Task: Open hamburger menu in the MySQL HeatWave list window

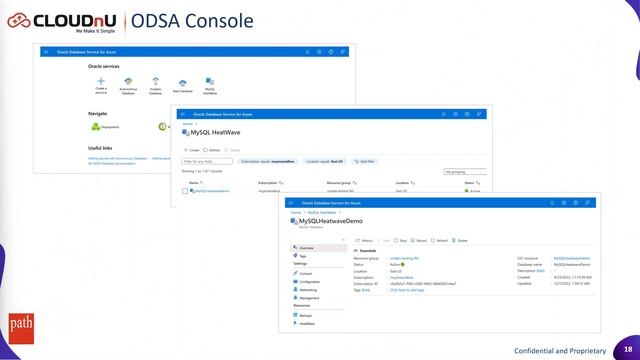Action: point(183,114)
